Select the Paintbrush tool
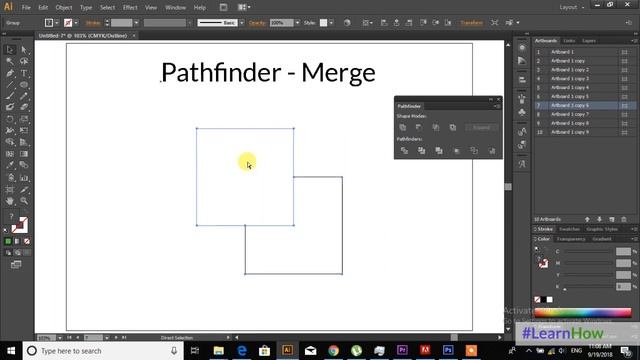 (x=10, y=96)
